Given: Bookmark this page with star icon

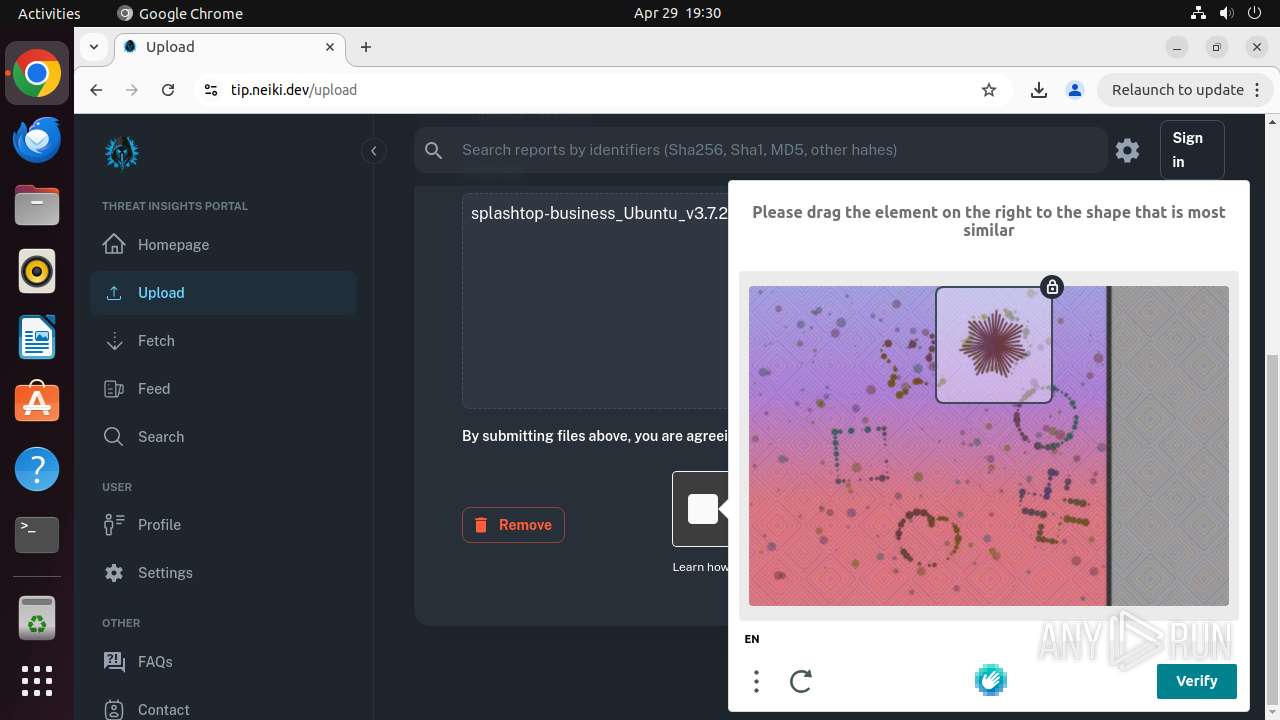Looking at the screenshot, I should [989, 90].
